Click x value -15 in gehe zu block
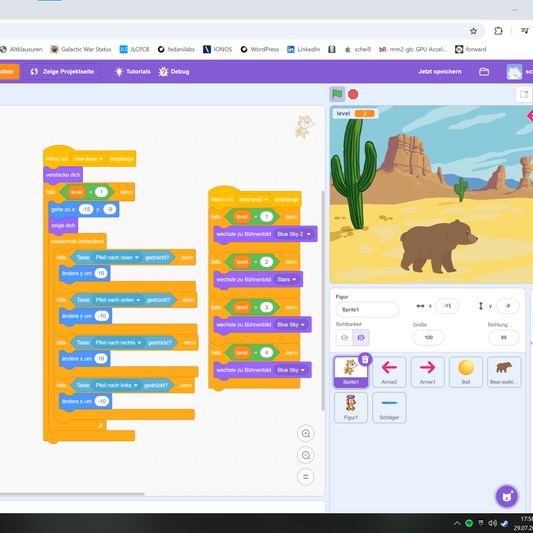 pos(86,209)
